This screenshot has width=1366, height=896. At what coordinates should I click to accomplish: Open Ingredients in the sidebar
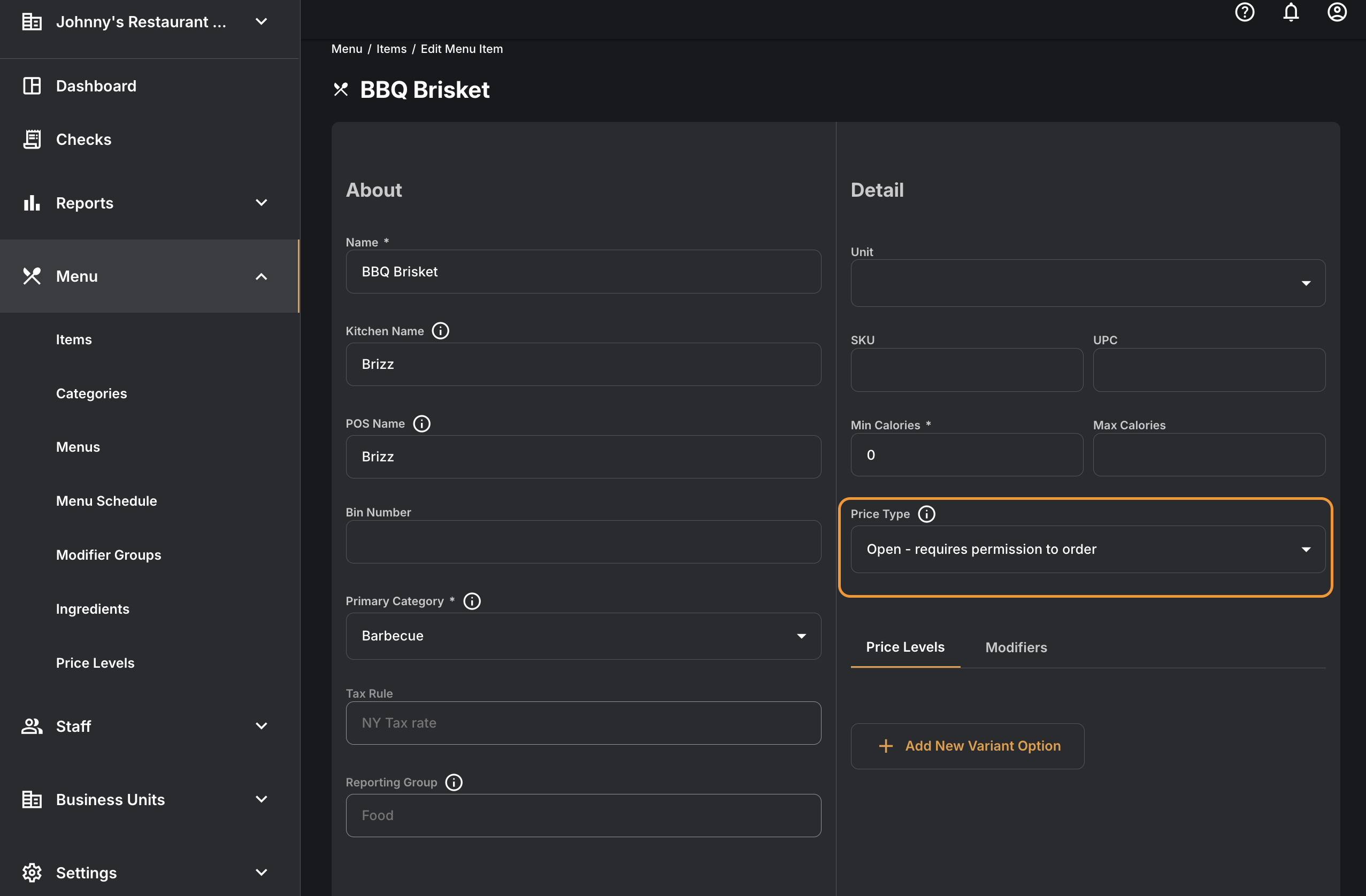(93, 609)
